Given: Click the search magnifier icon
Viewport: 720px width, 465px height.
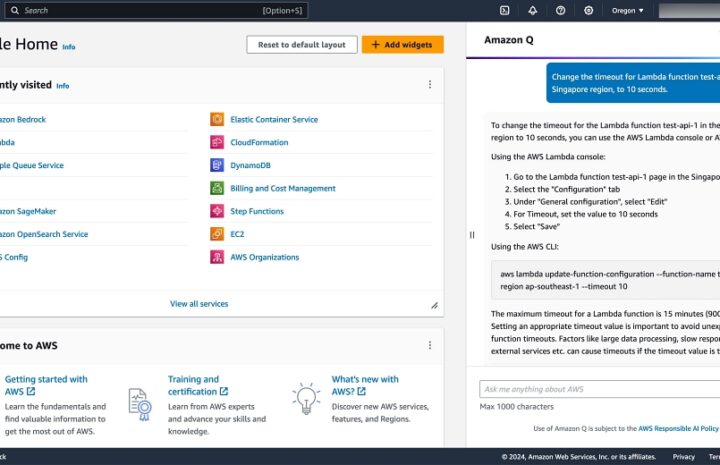Looking at the screenshot, I should pyautogui.click(x=15, y=11).
